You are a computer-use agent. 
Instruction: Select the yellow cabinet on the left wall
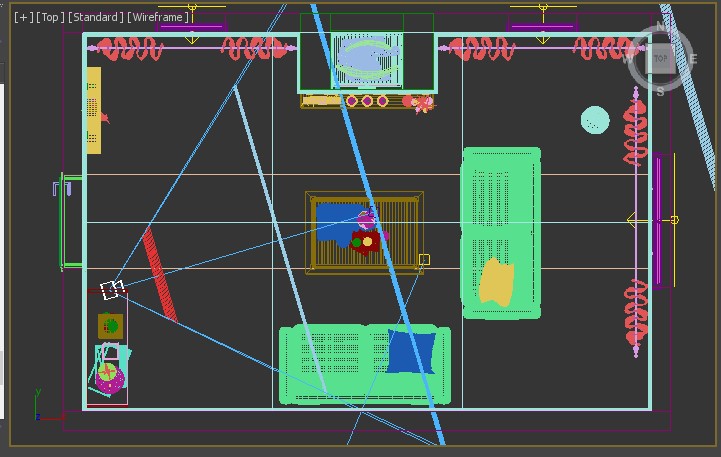point(93,110)
